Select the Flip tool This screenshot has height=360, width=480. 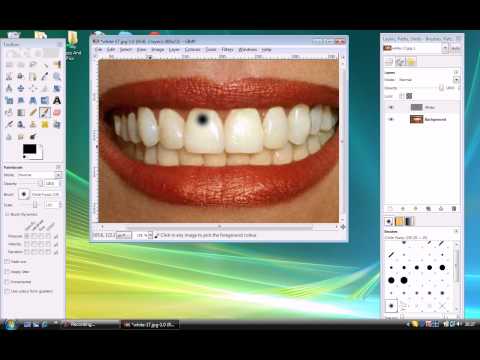45,101
